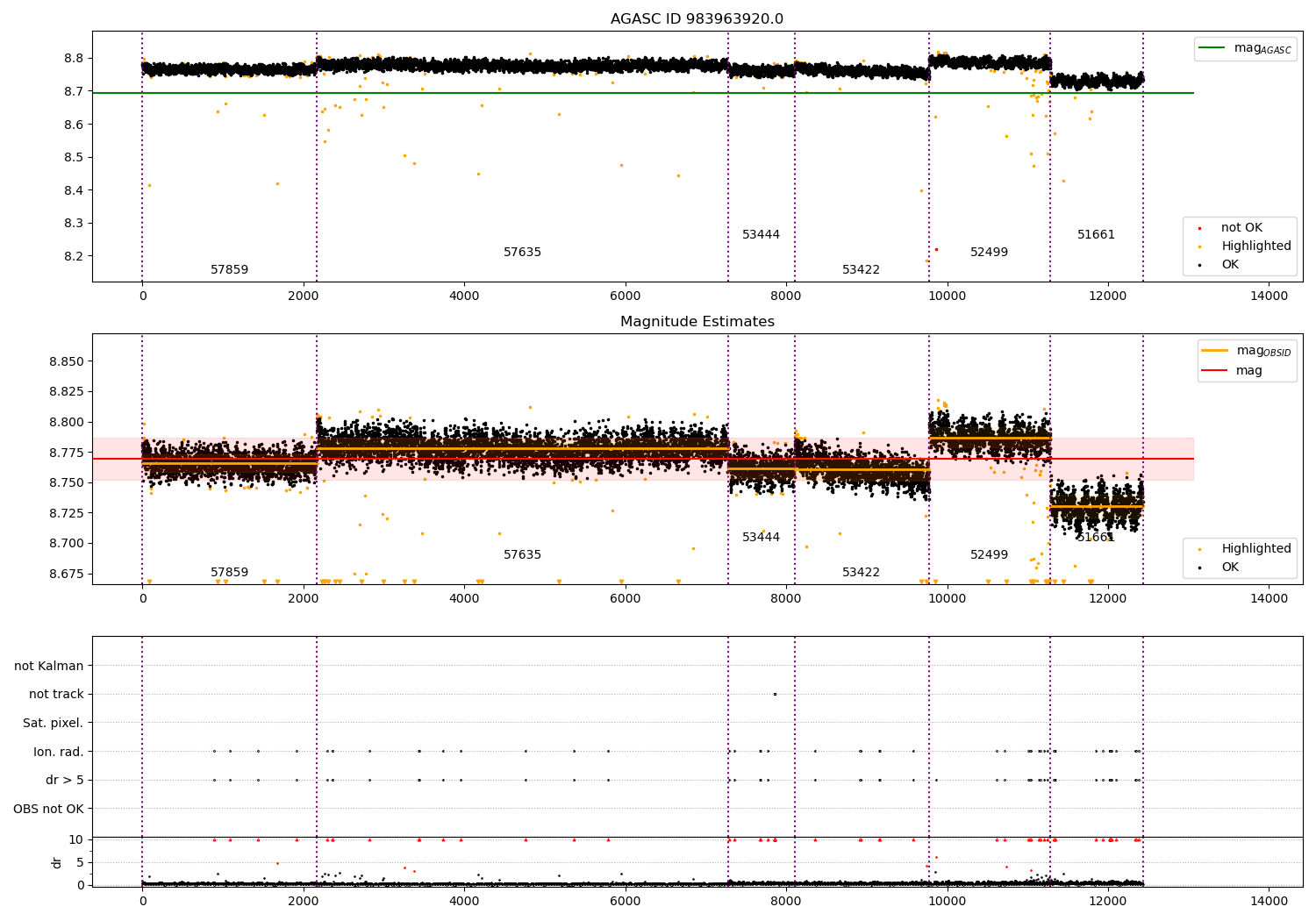Screen dimensions: 1316x921
Task: Select the mag AGASC legend entry in top plot
Action: click(x=1245, y=48)
